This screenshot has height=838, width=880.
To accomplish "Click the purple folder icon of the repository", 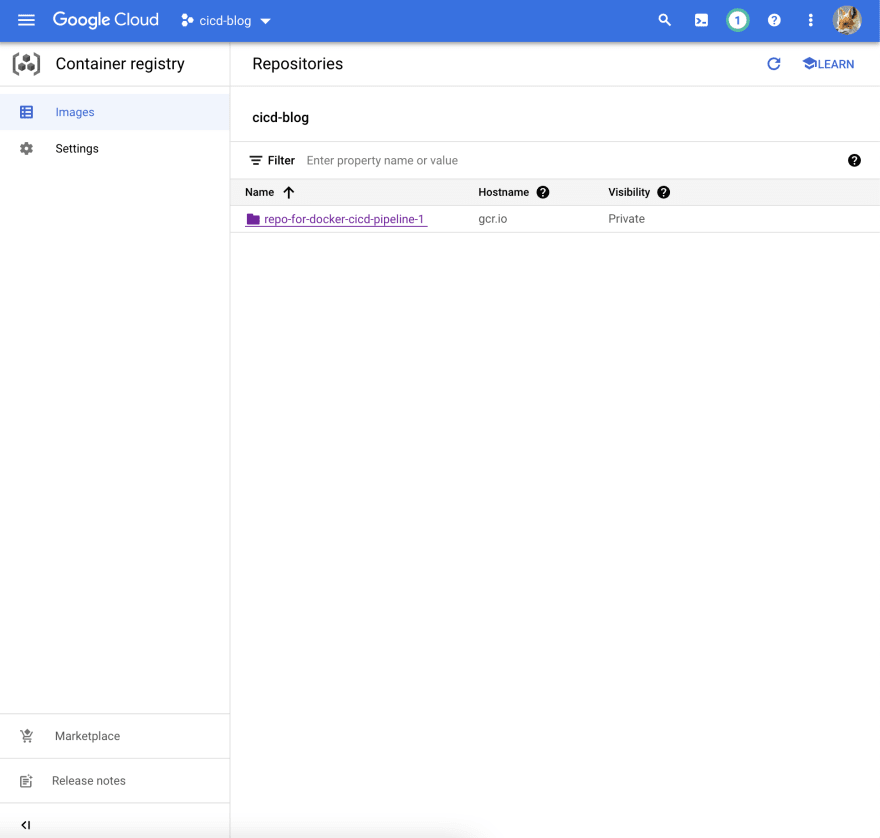I will coord(253,219).
